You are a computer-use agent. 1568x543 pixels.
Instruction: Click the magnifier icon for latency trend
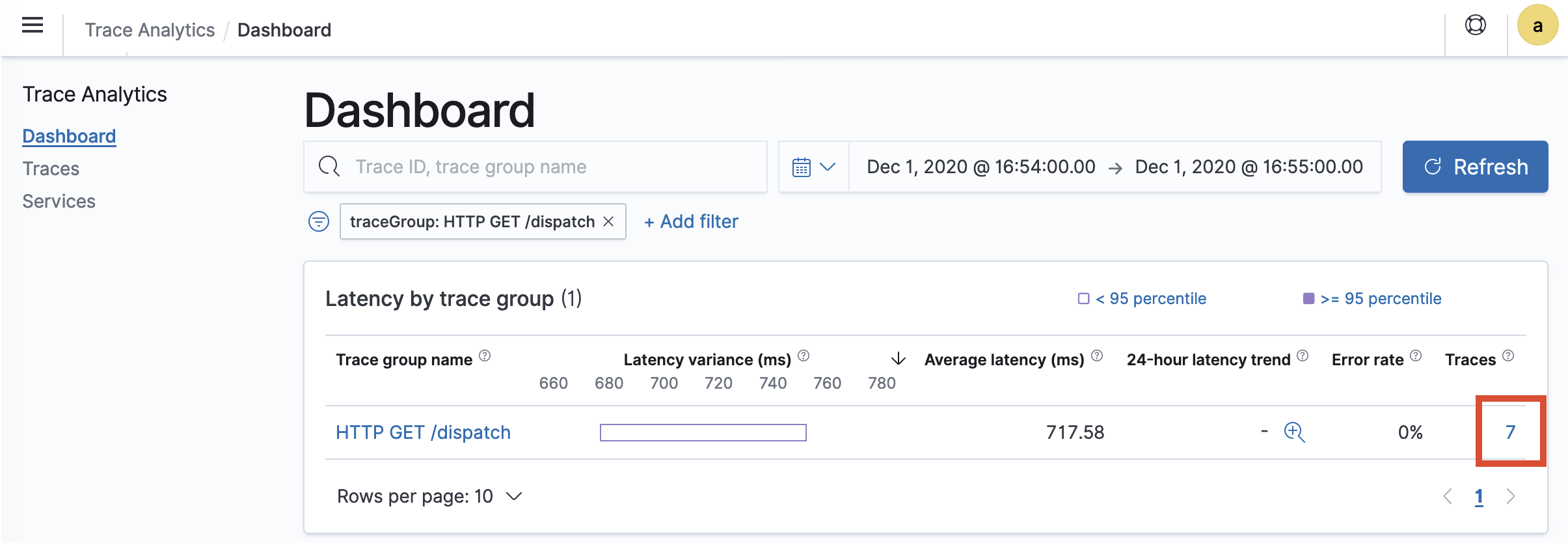point(1294,432)
